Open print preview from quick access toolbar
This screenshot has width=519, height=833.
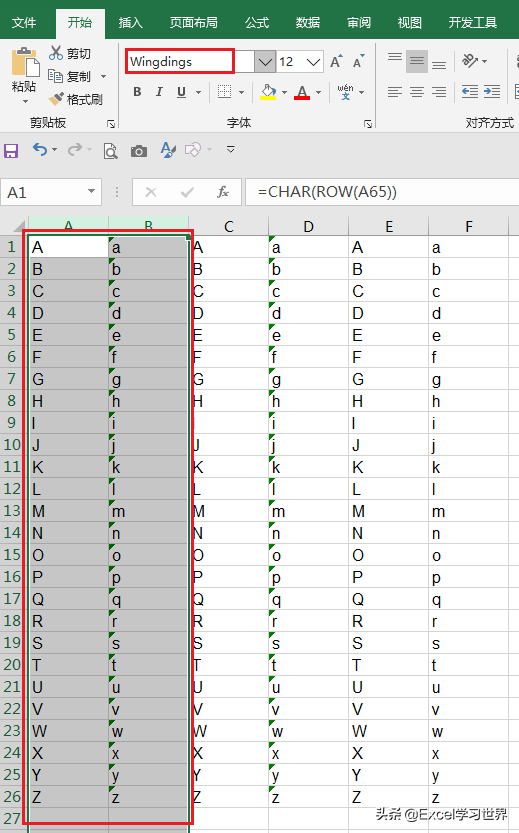click(110, 151)
